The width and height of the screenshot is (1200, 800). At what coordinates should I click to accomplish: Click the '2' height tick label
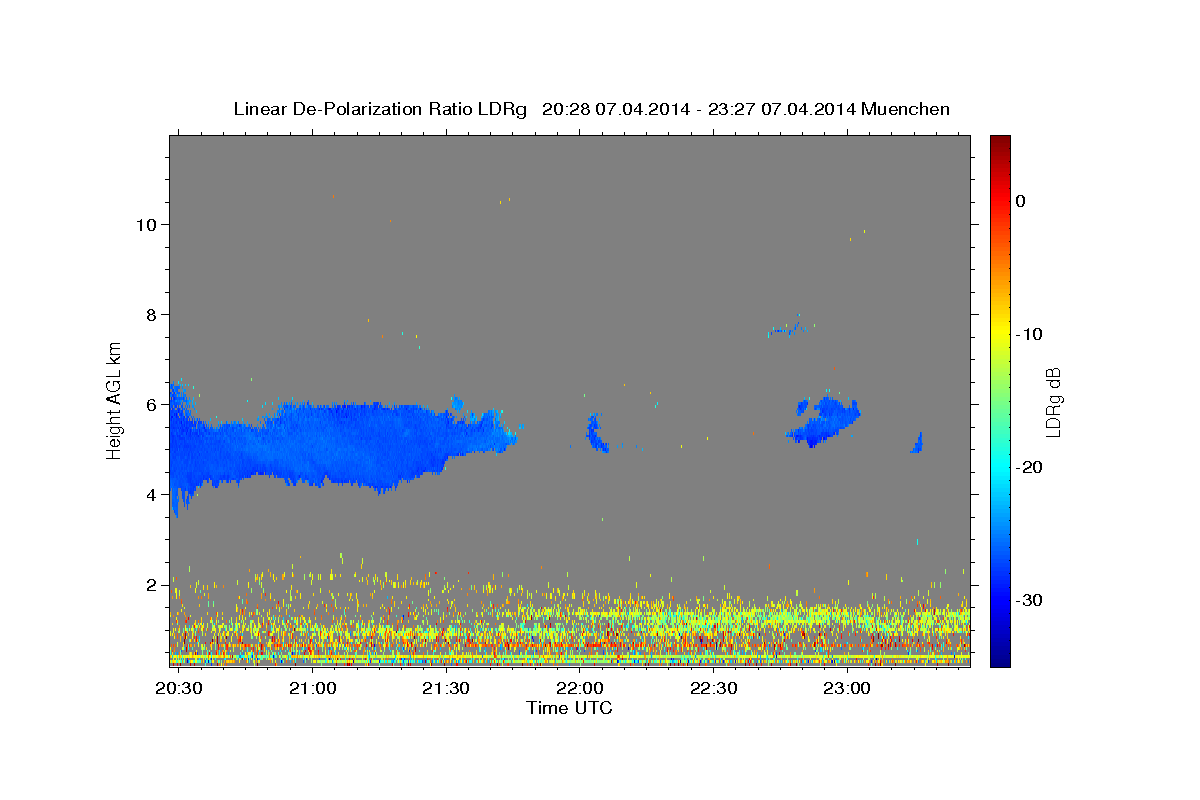pyautogui.click(x=150, y=584)
